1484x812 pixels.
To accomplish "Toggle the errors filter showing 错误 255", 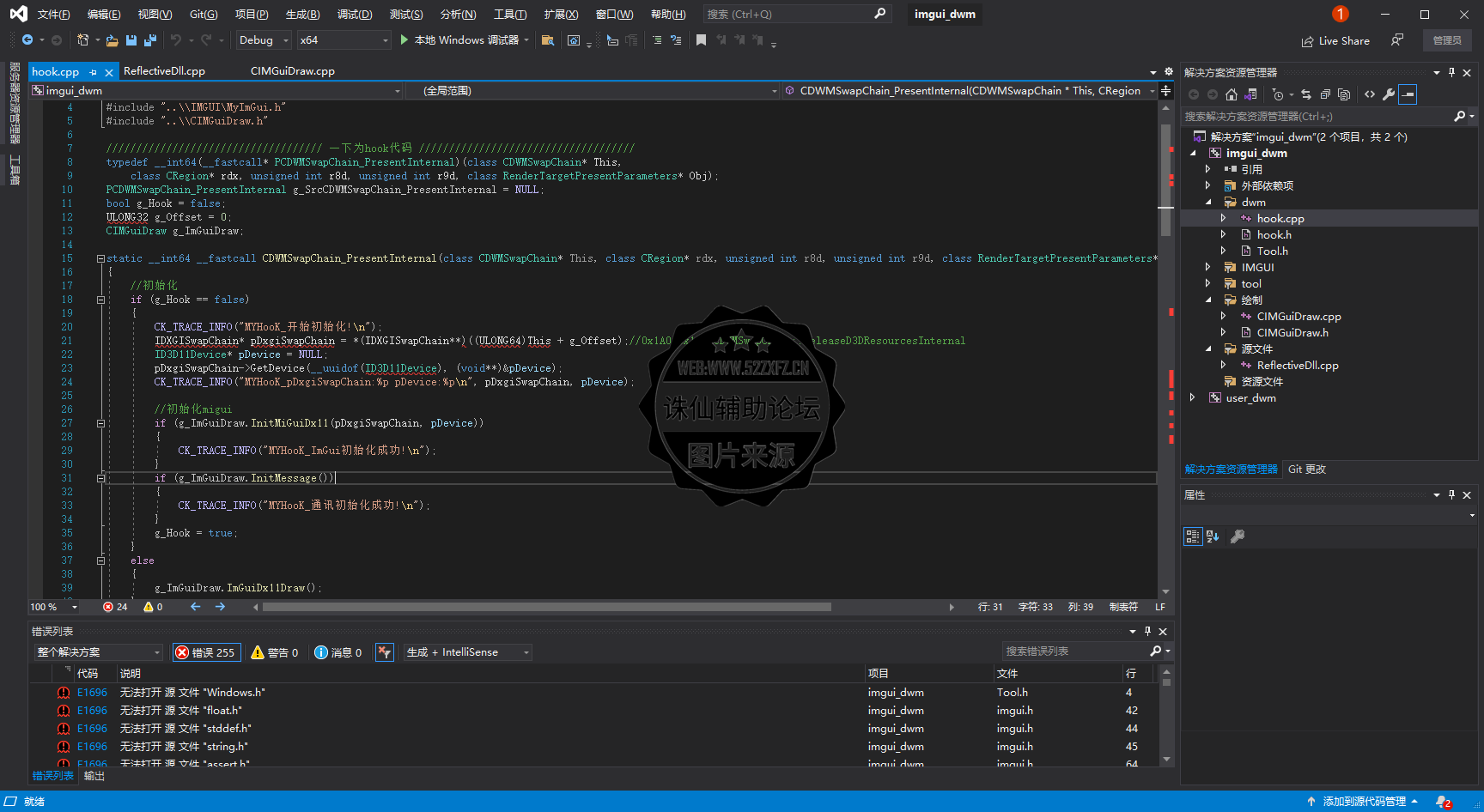I will coord(206,652).
